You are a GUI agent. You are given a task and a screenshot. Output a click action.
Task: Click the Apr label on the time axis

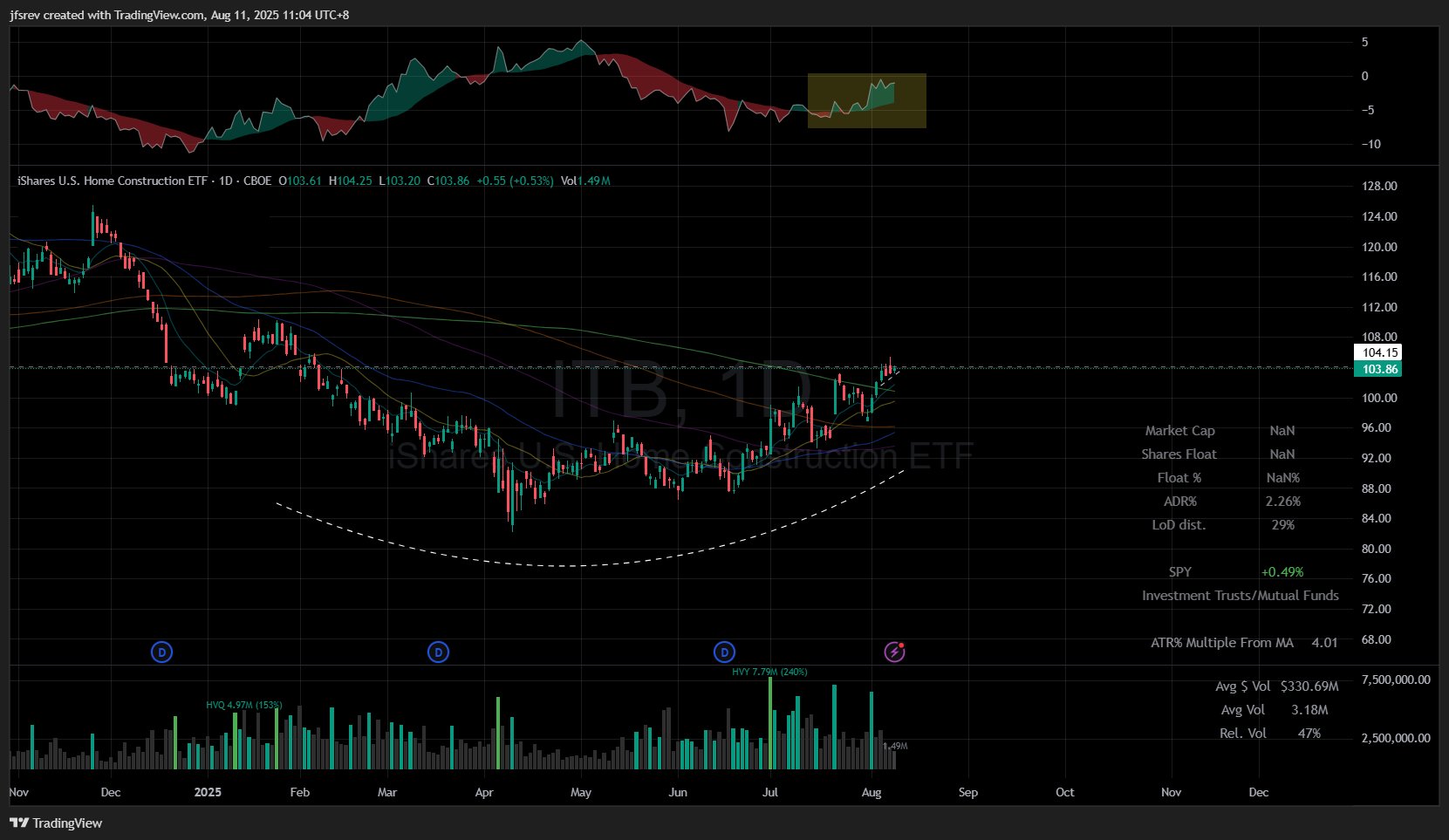tap(484, 792)
